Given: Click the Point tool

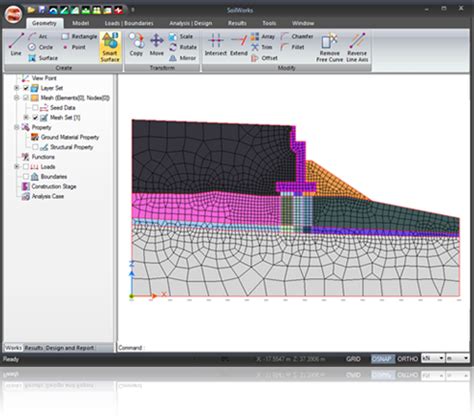Looking at the screenshot, I should [x=74, y=47].
